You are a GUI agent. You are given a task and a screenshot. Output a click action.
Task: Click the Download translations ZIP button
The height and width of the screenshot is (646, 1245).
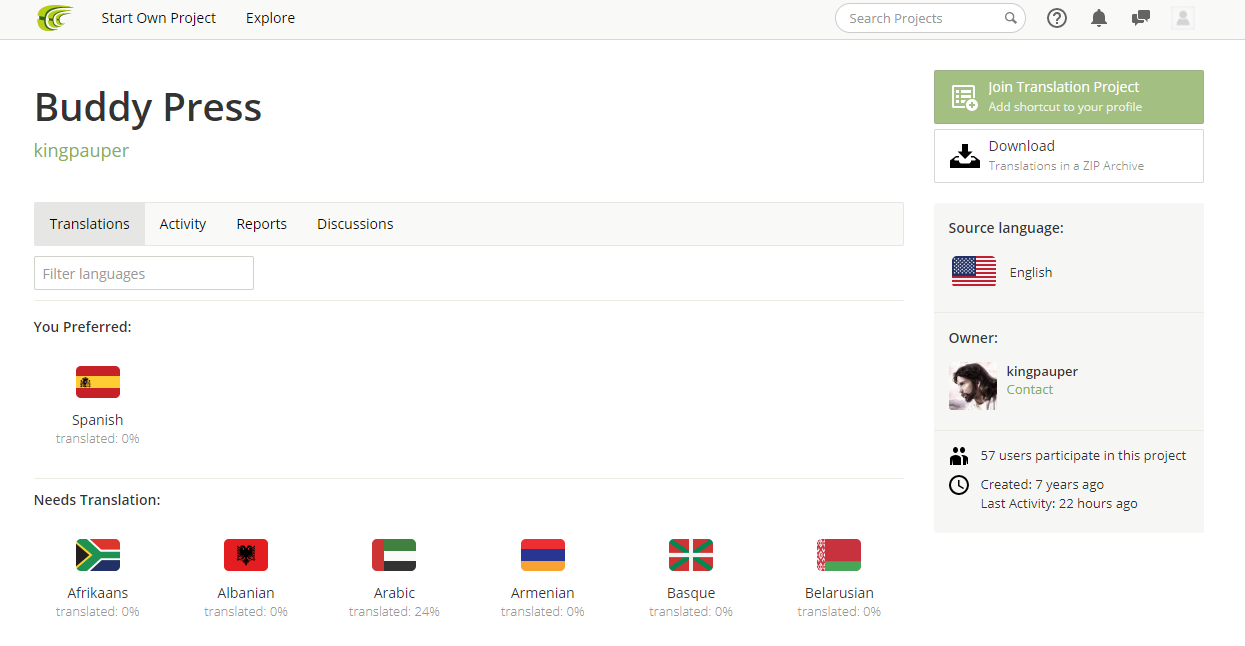[x=1069, y=156]
